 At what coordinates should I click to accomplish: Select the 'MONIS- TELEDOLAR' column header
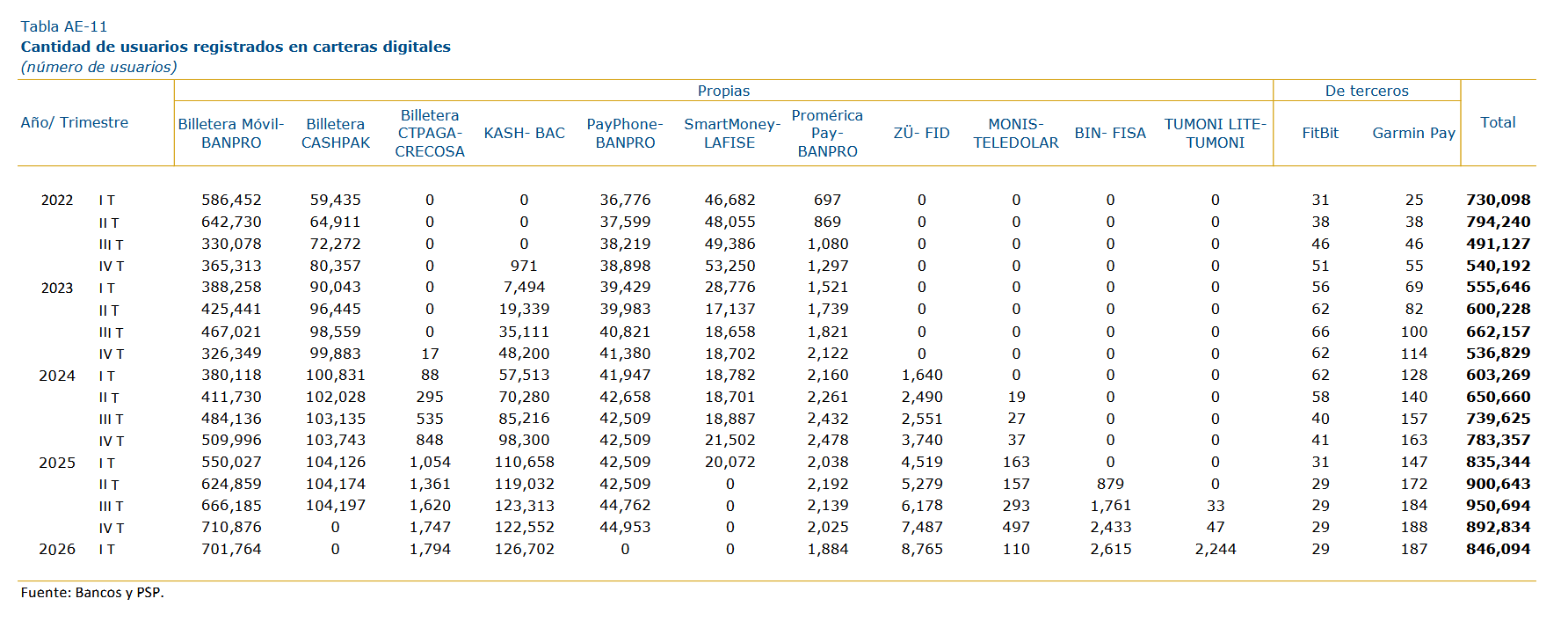pyautogui.click(x=1016, y=133)
